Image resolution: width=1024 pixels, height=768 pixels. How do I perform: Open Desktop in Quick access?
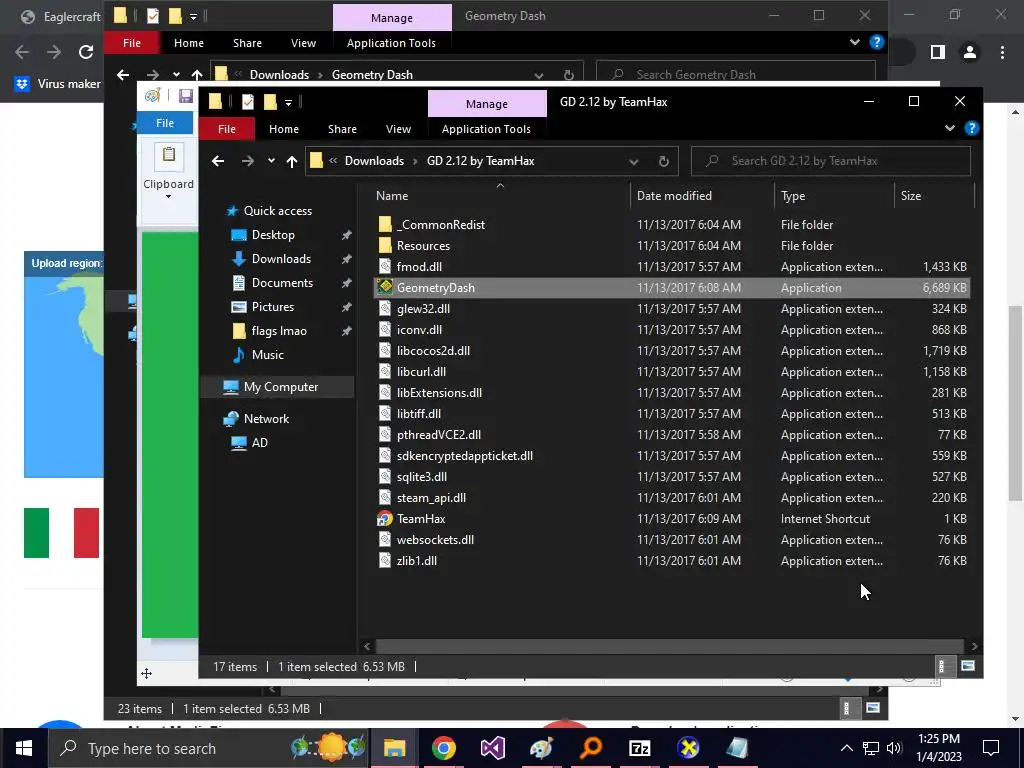[273, 235]
